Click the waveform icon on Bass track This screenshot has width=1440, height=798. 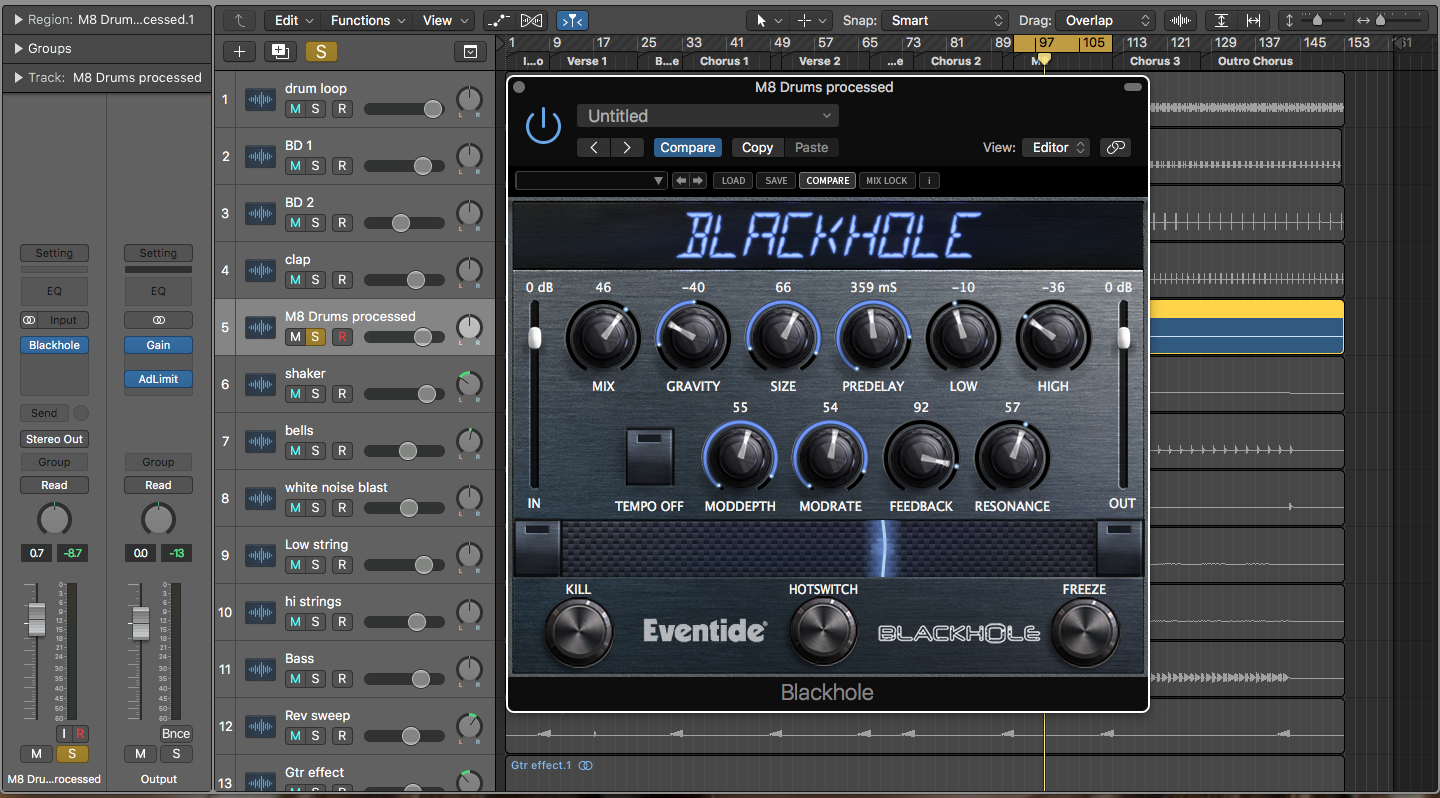(261, 669)
